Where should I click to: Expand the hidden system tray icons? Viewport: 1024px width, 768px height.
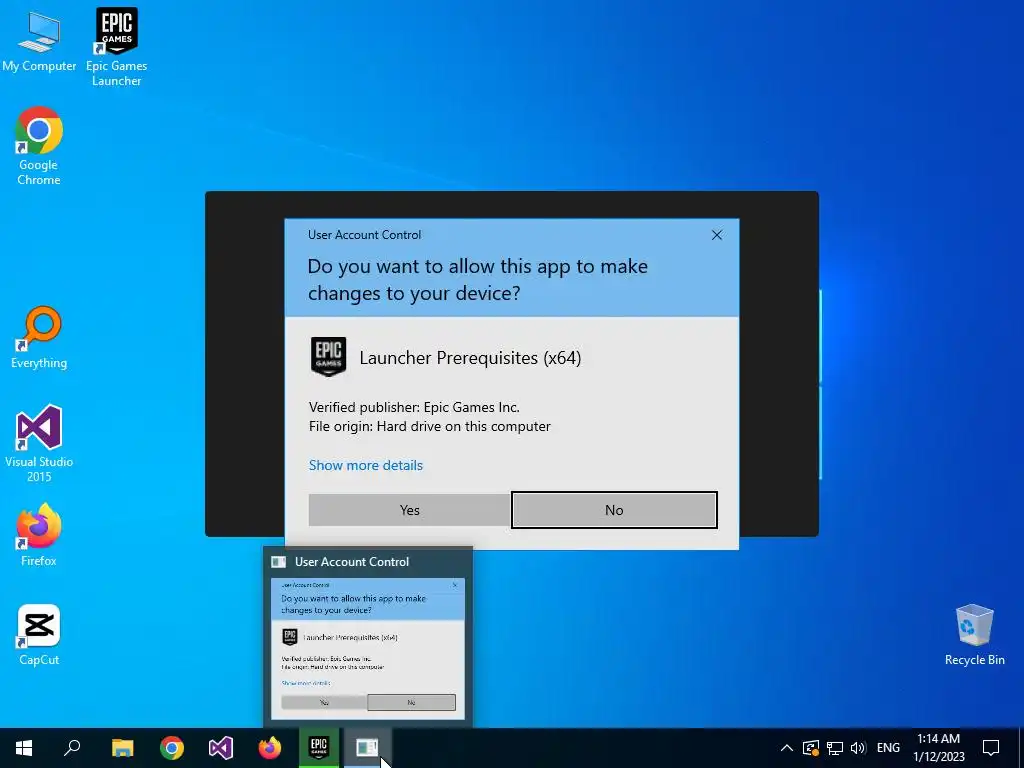tap(787, 748)
